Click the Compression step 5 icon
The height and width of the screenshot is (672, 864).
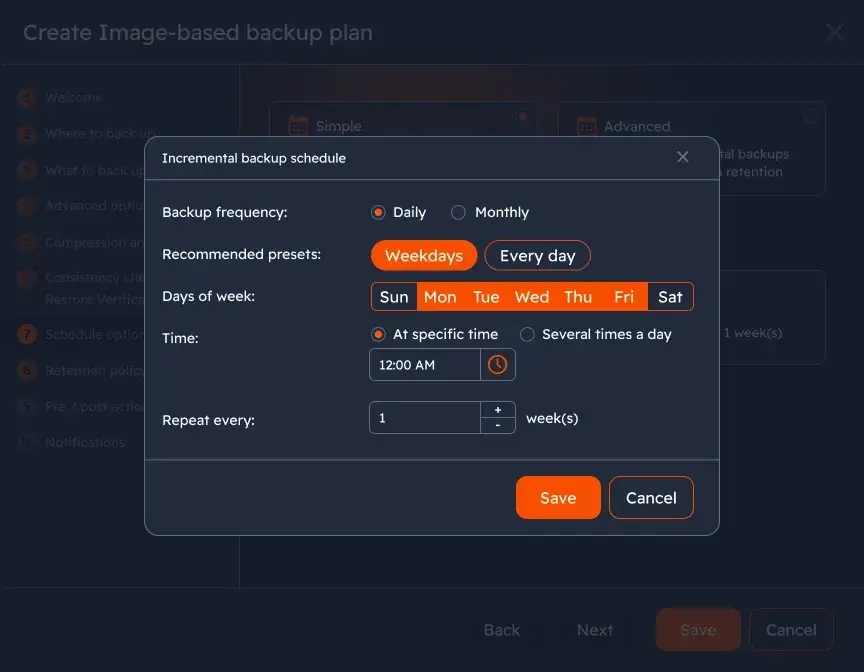click(x=25, y=242)
